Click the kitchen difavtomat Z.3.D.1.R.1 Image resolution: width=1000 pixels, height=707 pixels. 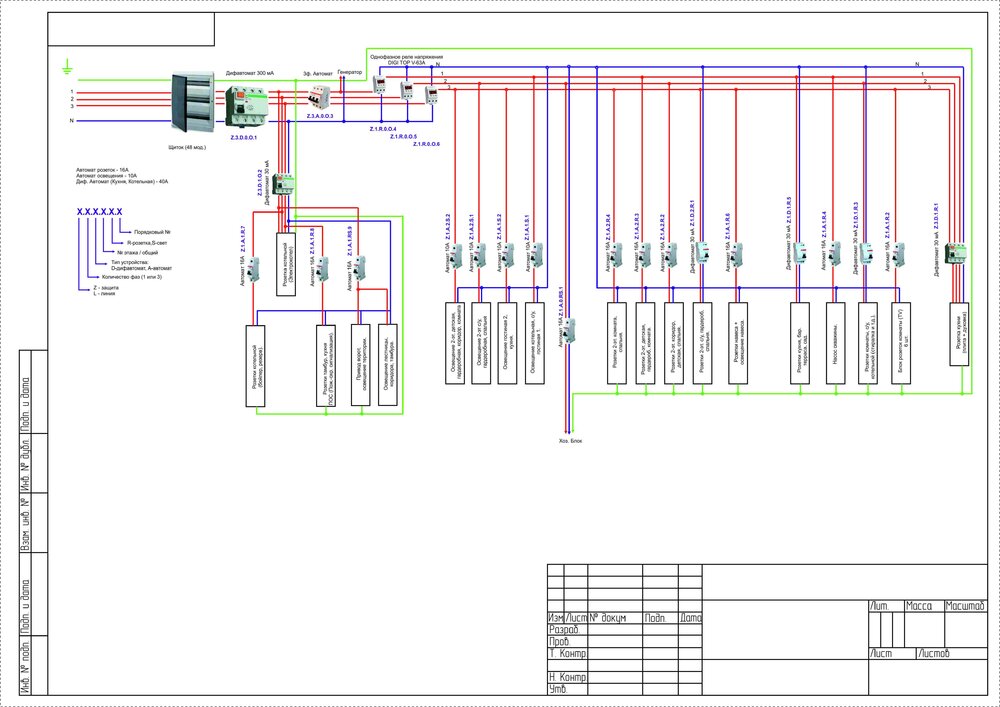(x=955, y=254)
